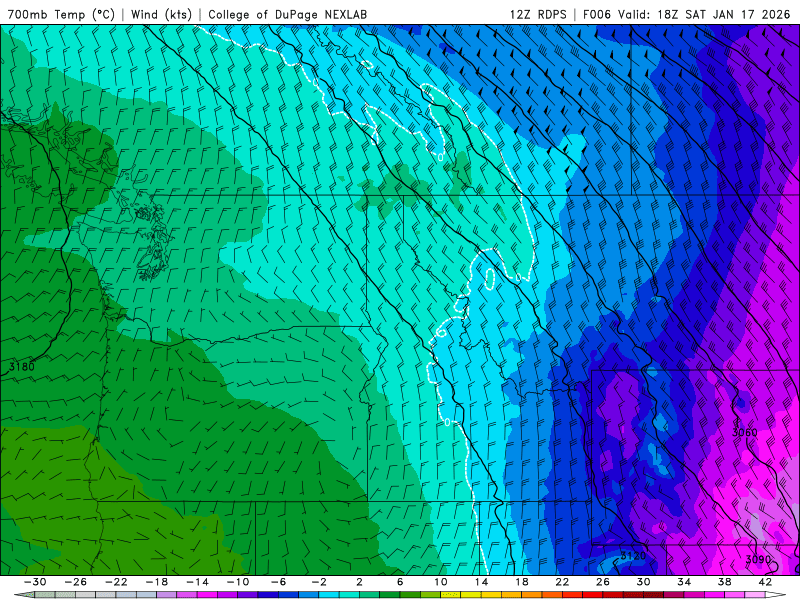800x600 pixels.
Task: Click the -26 value on the color scale
Action: 76,582
